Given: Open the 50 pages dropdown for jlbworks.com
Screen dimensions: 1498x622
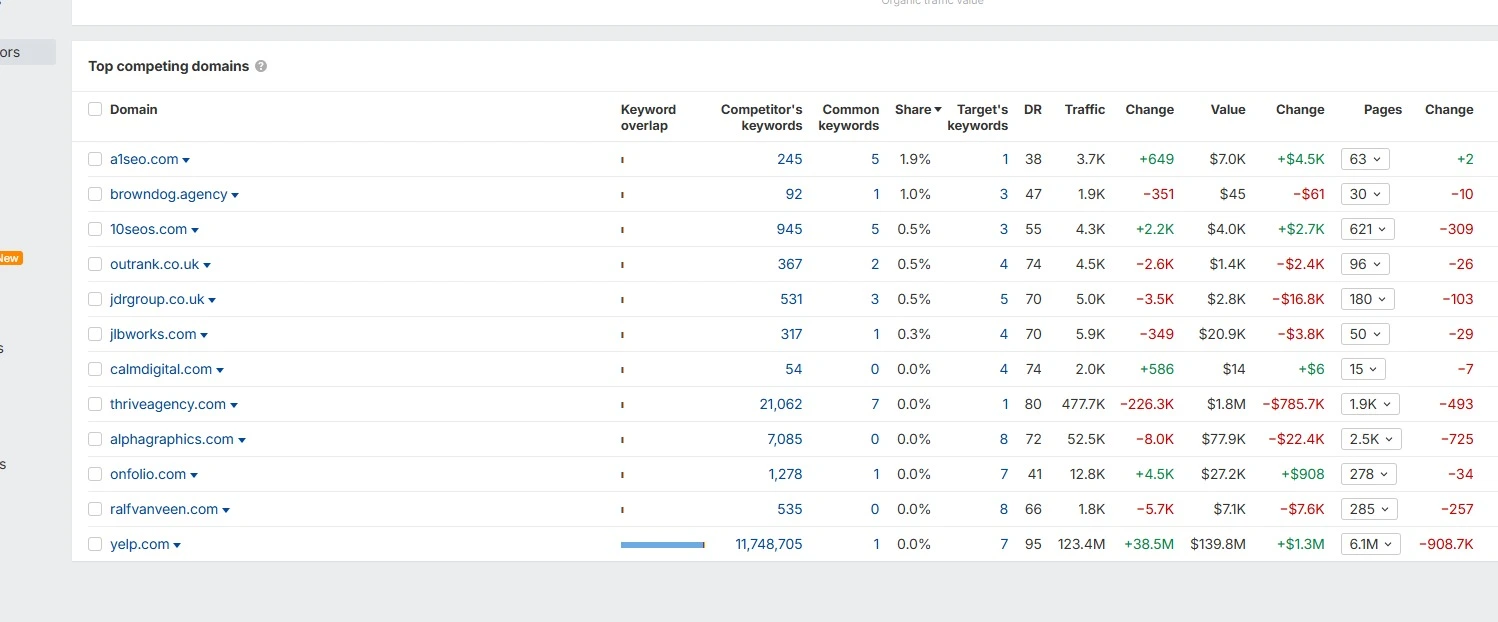Looking at the screenshot, I should (x=1365, y=334).
